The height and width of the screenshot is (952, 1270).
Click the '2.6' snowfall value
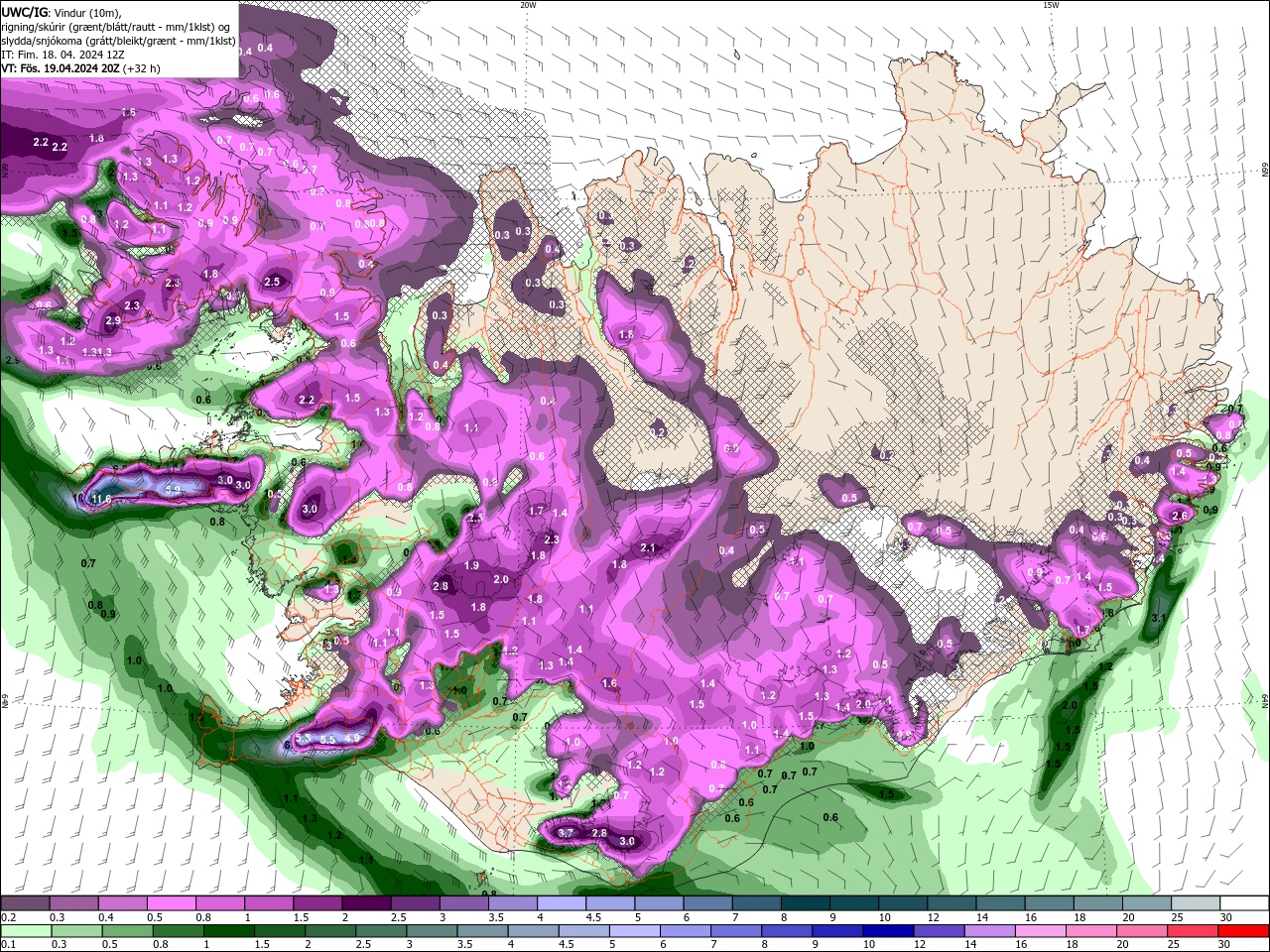tap(1180, 516)
